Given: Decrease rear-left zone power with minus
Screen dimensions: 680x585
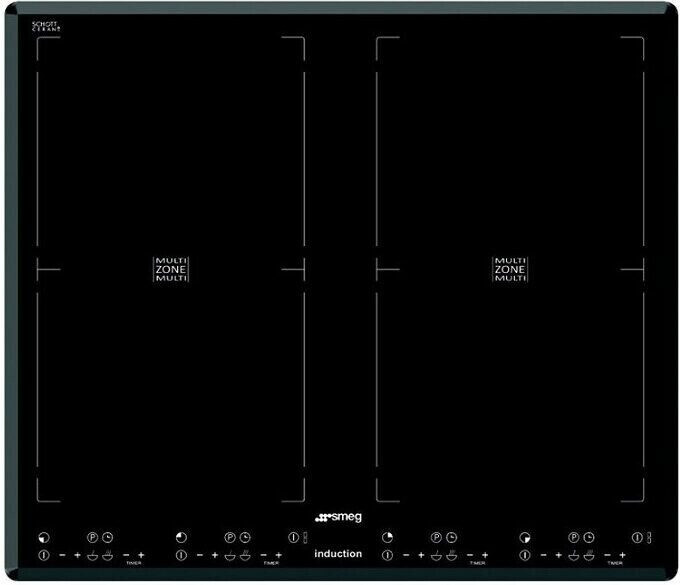Looking at the screenshot, I should click(x=199, y=555).
